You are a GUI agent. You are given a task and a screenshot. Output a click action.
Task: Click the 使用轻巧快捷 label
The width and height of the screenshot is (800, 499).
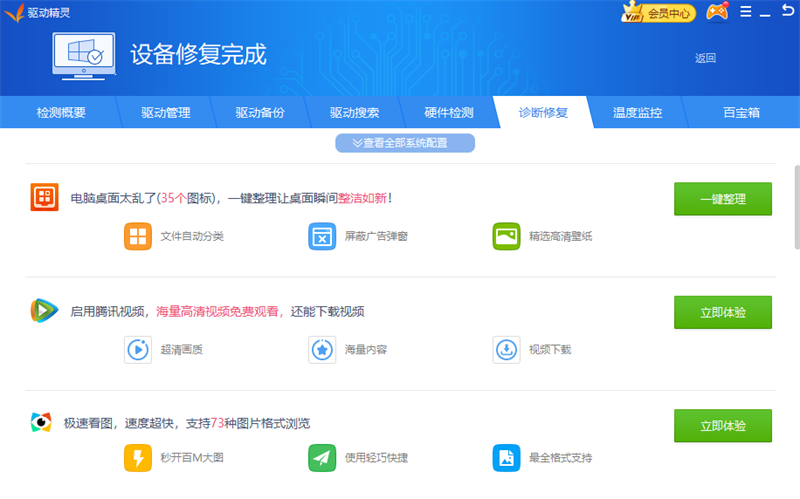coord(376,458)
